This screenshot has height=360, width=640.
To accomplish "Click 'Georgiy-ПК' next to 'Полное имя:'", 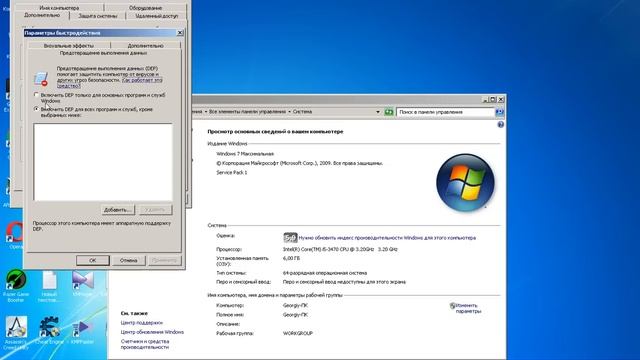I will coord(295,315).
